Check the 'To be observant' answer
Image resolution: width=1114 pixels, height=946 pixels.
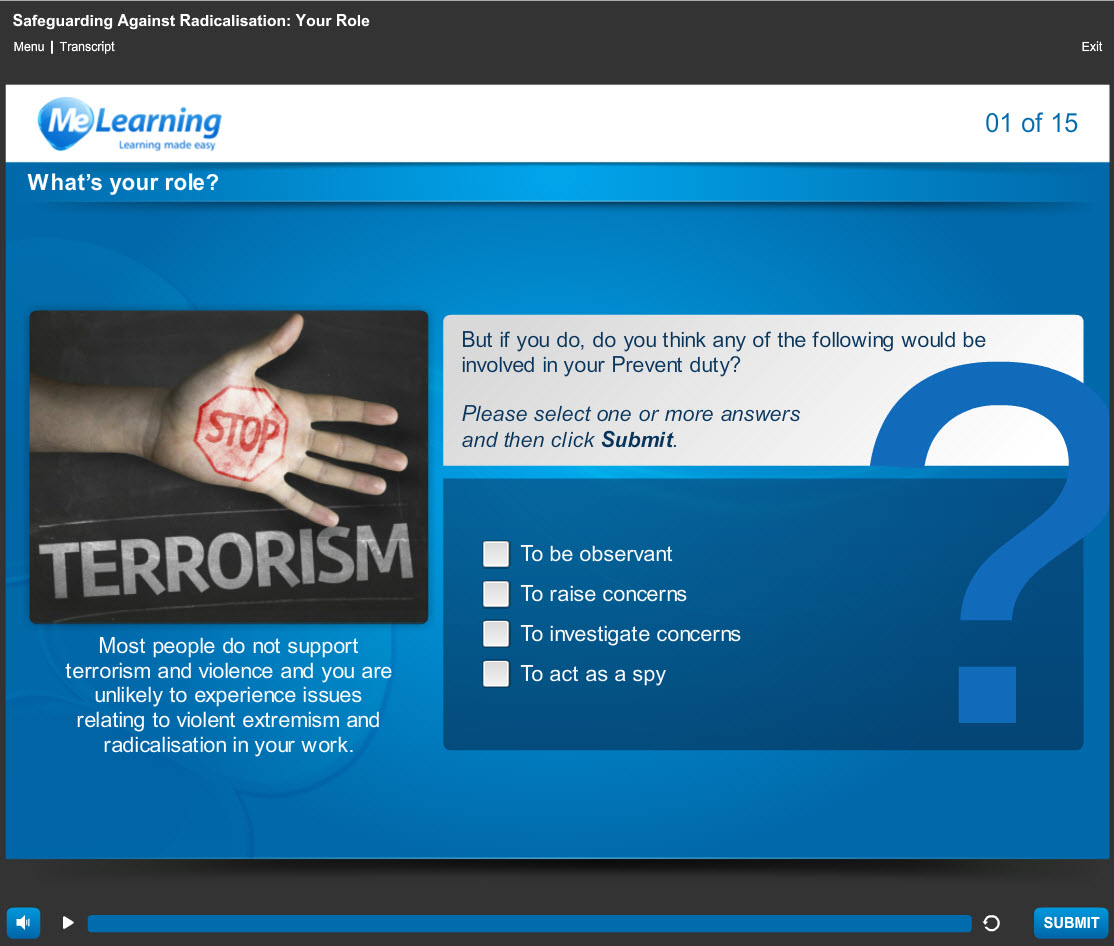(x=496, y=553)
